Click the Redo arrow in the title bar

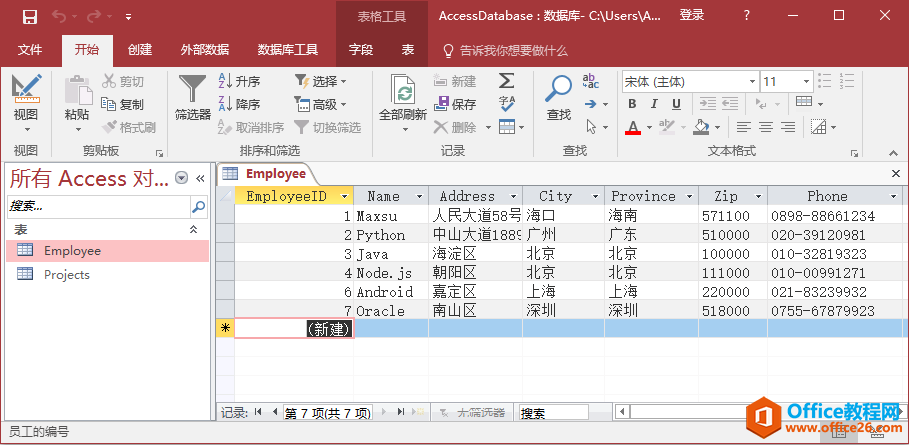click(94, 17)
